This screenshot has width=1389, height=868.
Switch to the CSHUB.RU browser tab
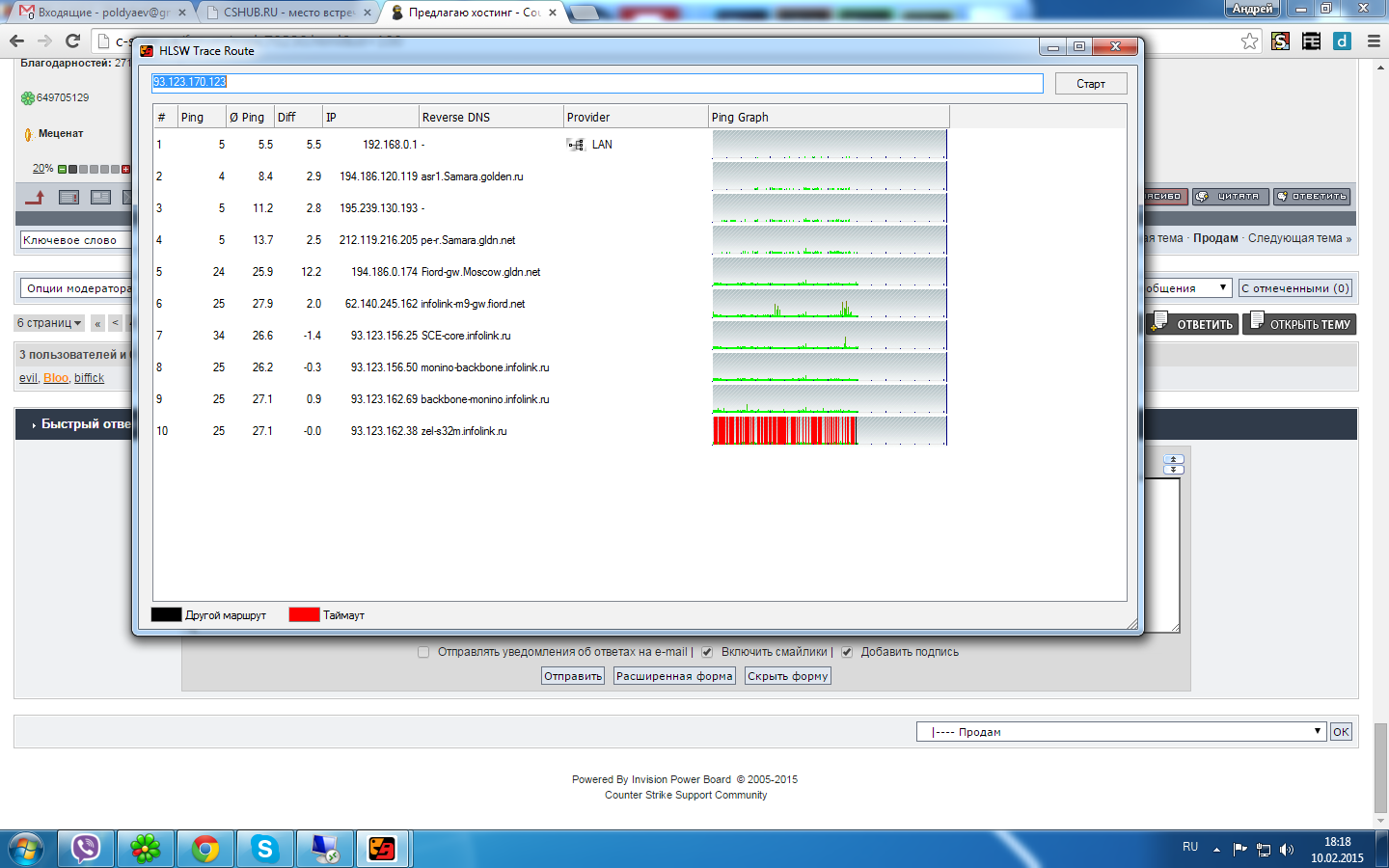(286, 13)
